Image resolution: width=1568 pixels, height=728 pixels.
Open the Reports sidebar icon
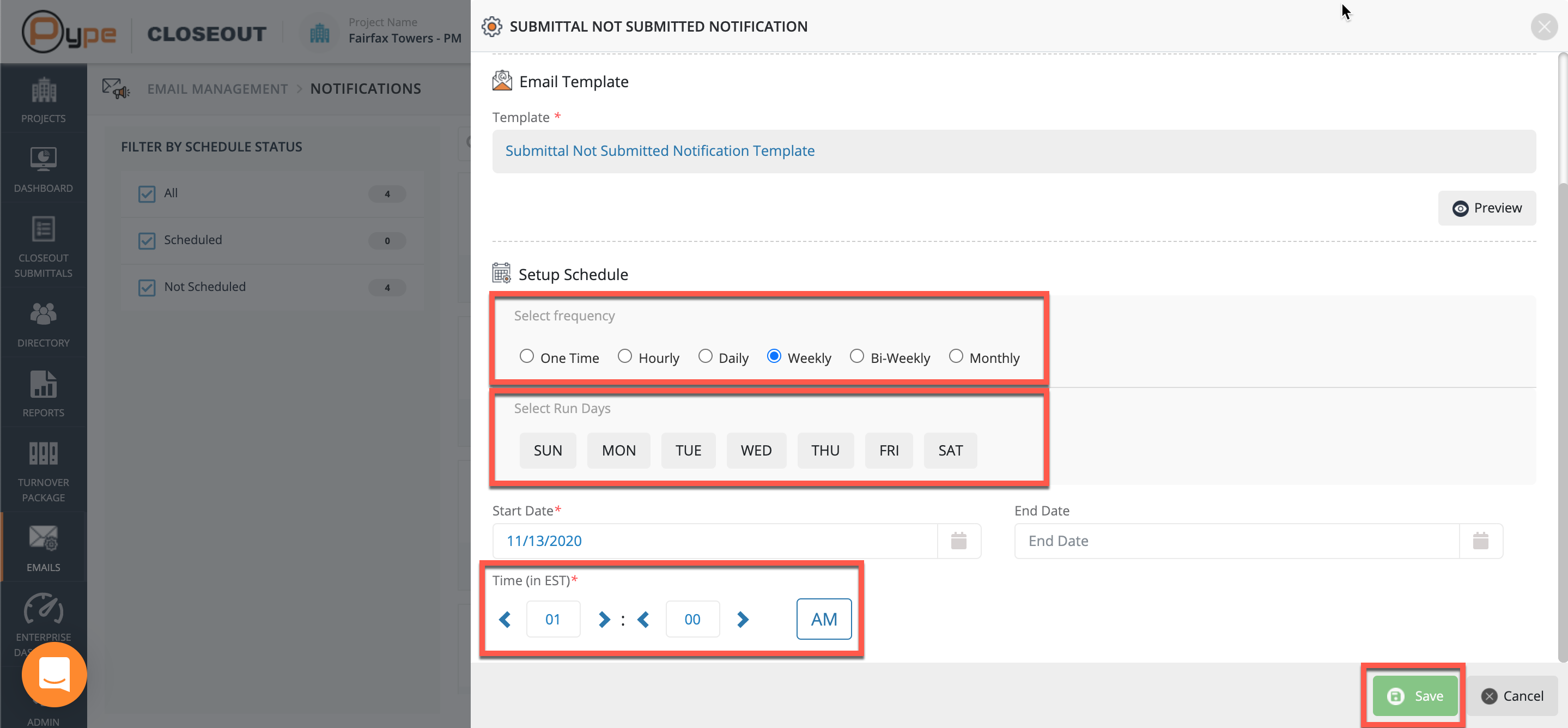[x=43, y=384]
